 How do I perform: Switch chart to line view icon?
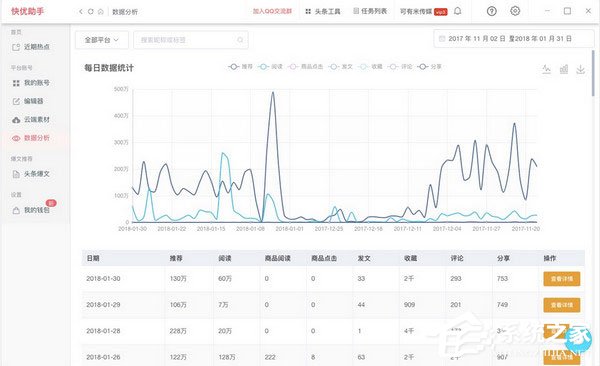pos(546,69)
